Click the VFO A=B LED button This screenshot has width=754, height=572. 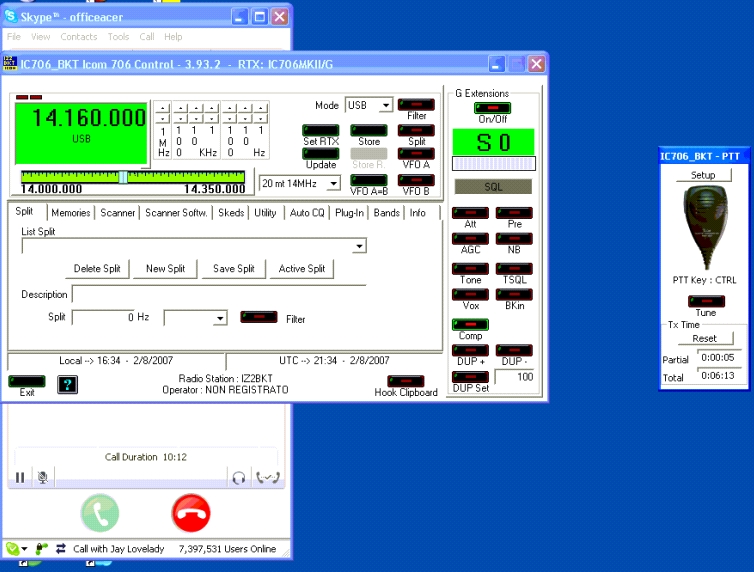click(369, 180)
